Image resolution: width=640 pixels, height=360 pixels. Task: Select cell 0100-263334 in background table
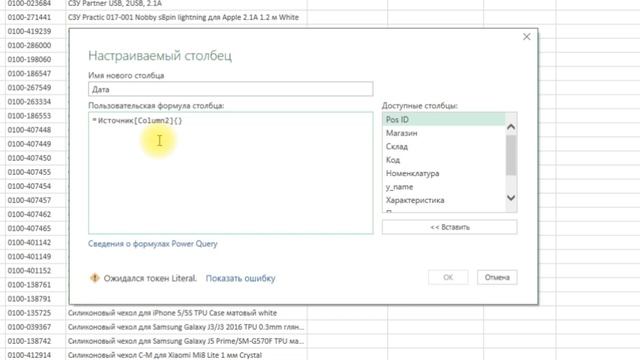(35, 102)
